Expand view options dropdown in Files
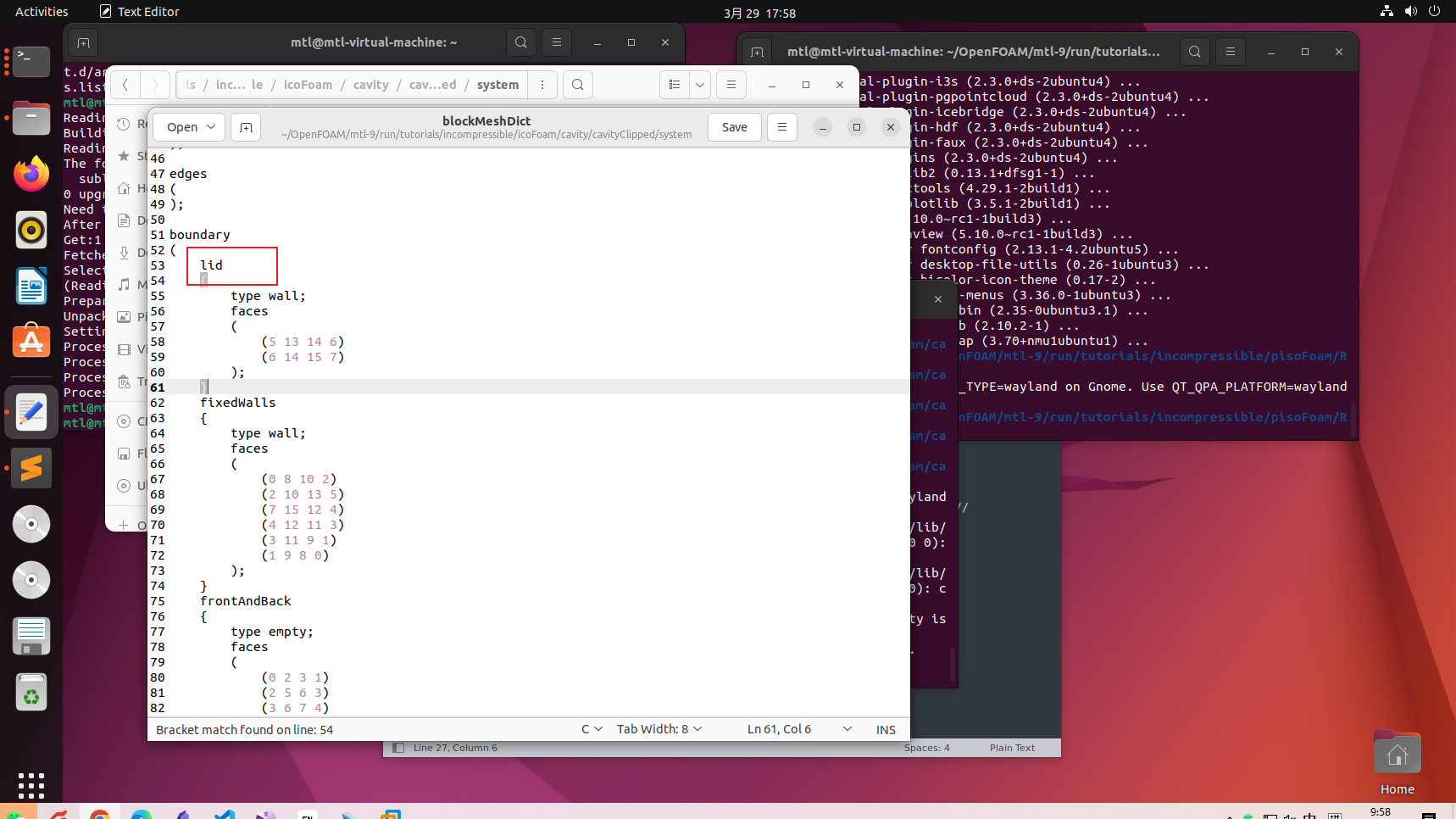The height and width of the screenshot is (819, 1456). pos(700,85)
